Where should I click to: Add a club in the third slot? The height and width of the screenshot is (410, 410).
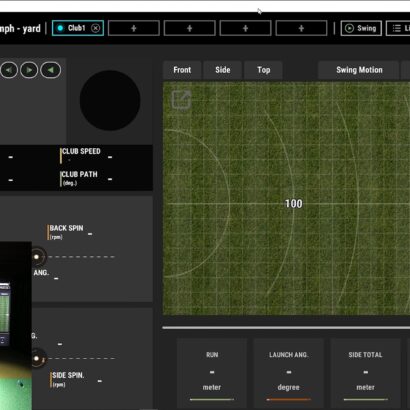coord(190,28)
